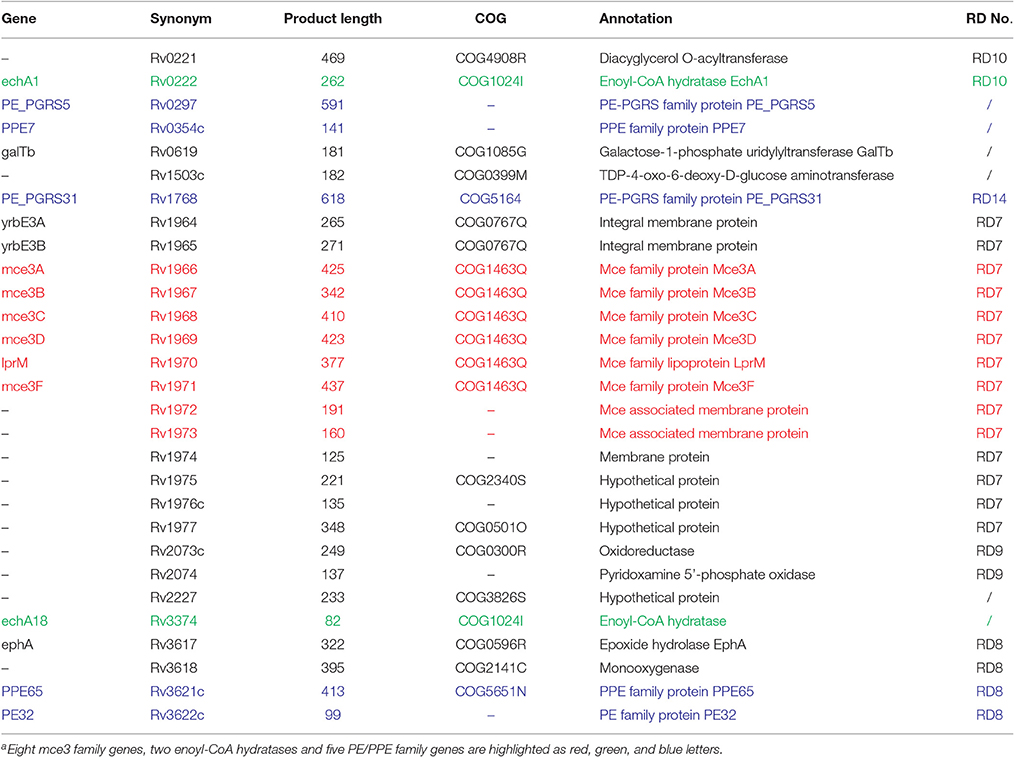The width and height of the screenshot is (1014, 757).
Task: Select synonym Rv1967
Action: 173,293
